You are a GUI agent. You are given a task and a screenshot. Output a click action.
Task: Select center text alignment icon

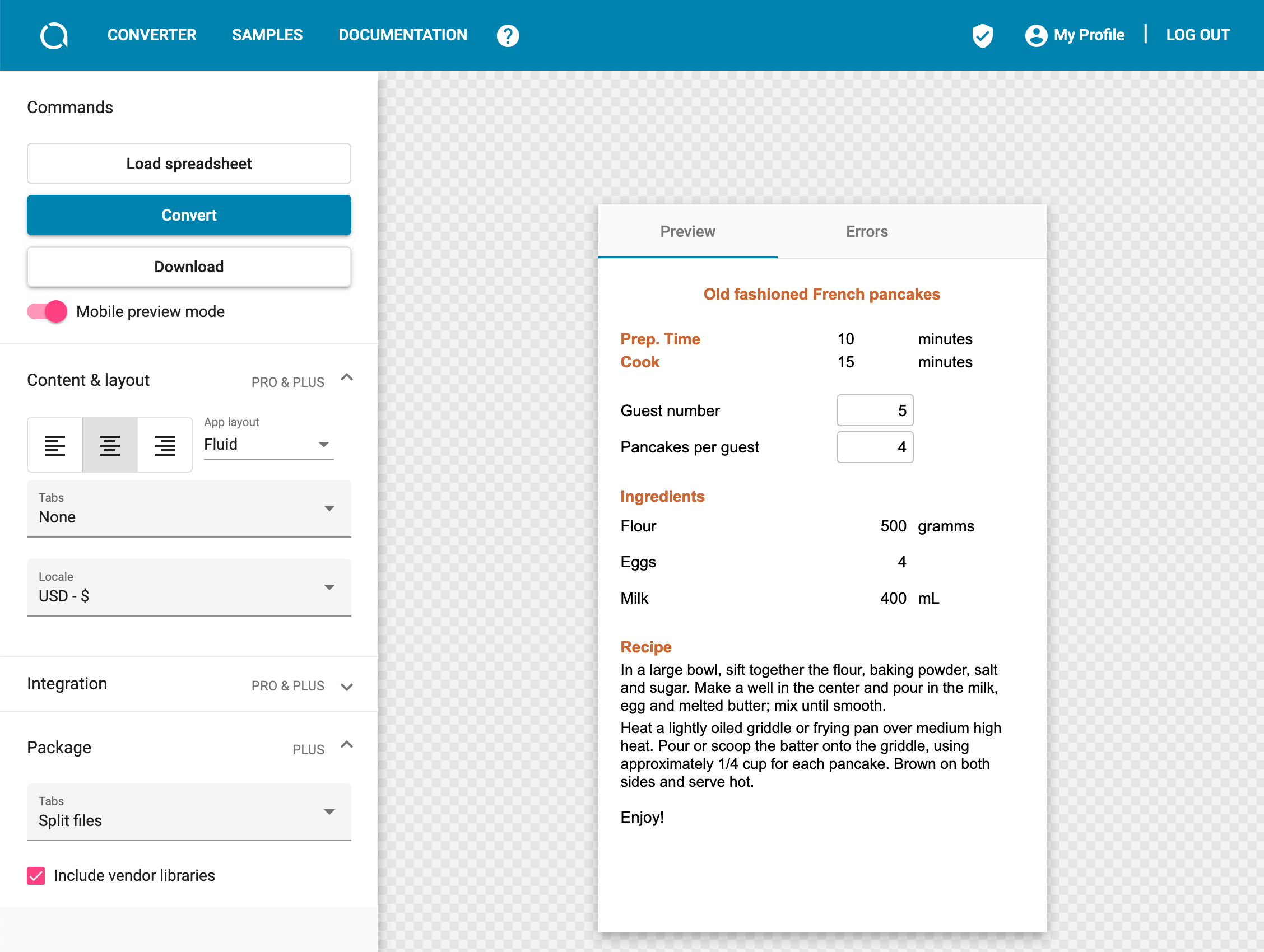point(110,445)
